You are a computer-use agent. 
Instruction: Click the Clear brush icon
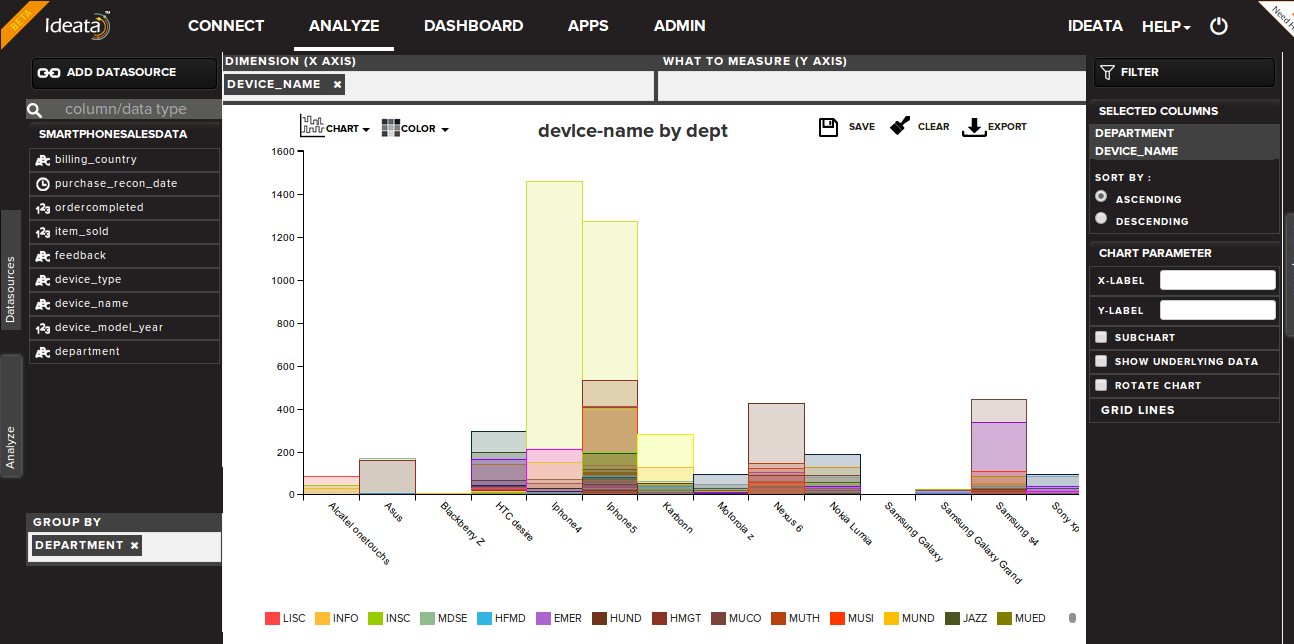point(900,125)
